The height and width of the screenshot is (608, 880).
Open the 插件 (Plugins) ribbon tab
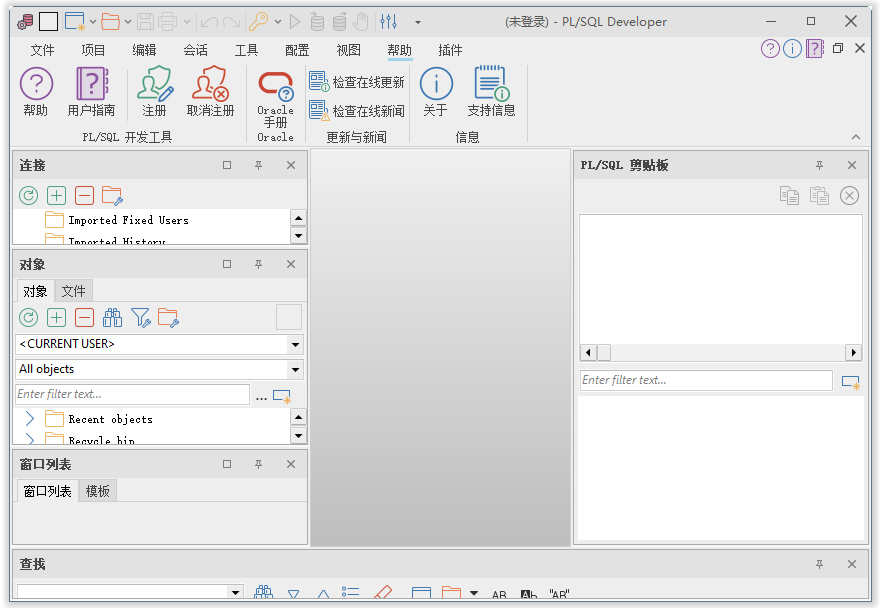coord(450,50)
